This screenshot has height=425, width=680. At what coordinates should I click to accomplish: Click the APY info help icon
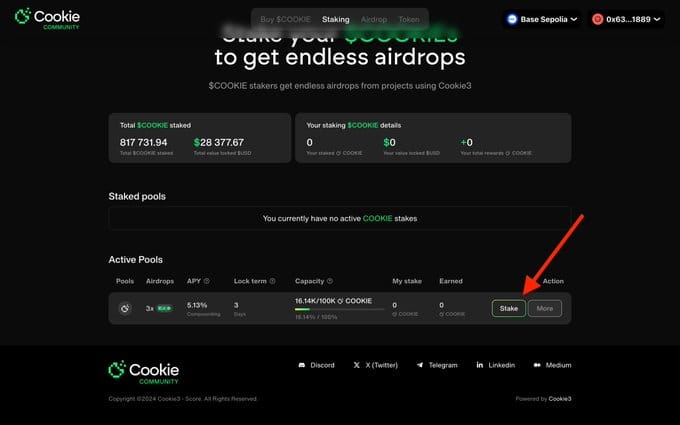point(206,281)
